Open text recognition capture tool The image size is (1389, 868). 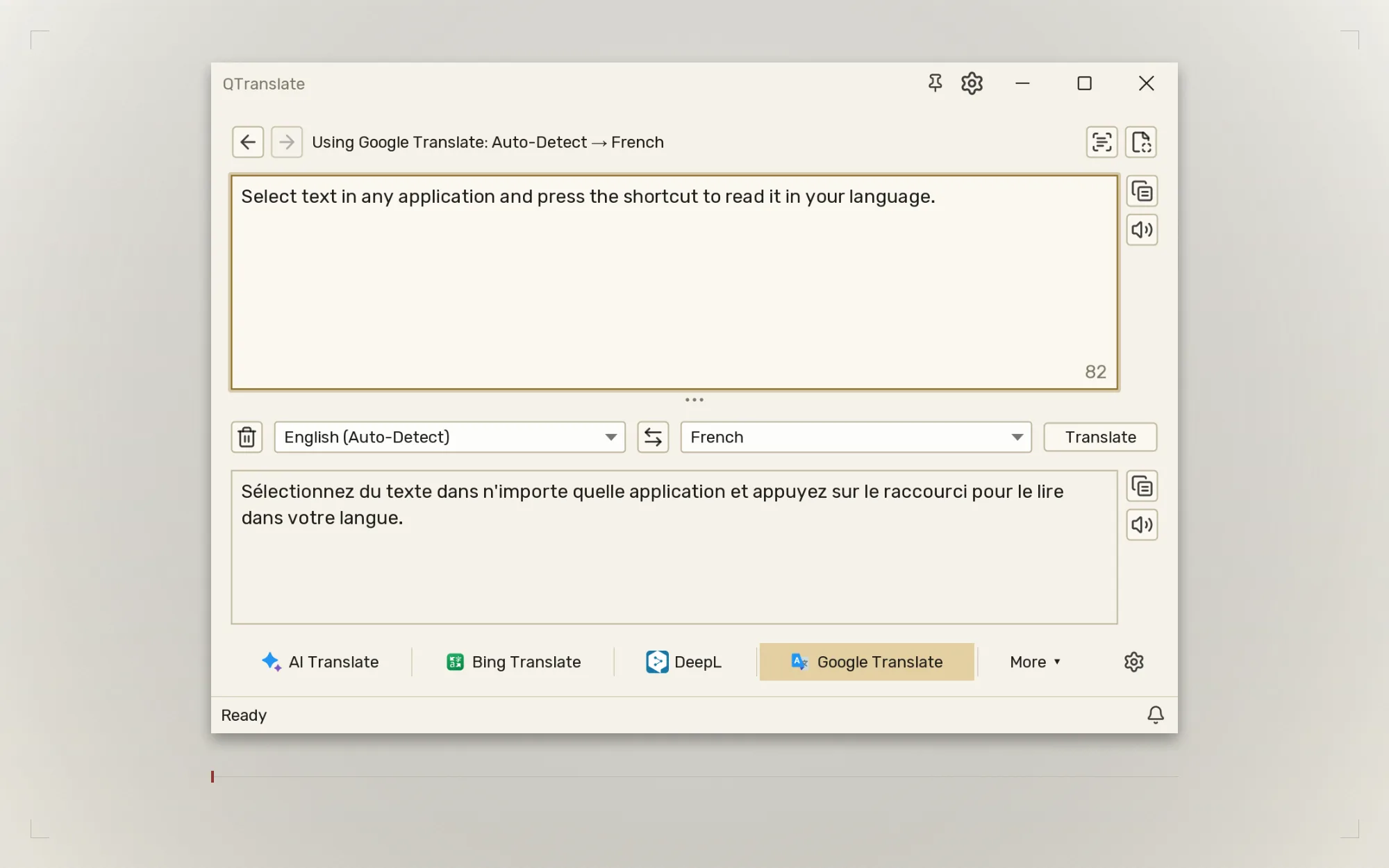point(1101,142)
